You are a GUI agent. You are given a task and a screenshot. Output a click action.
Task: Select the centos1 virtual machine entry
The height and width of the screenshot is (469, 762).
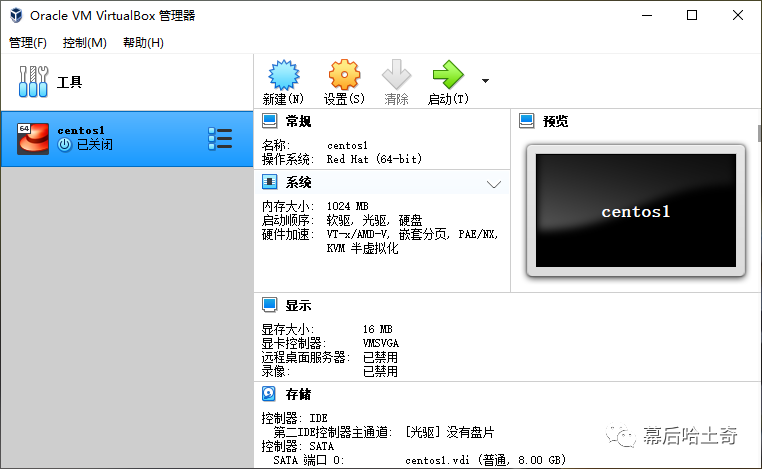(x=110, y=138)
